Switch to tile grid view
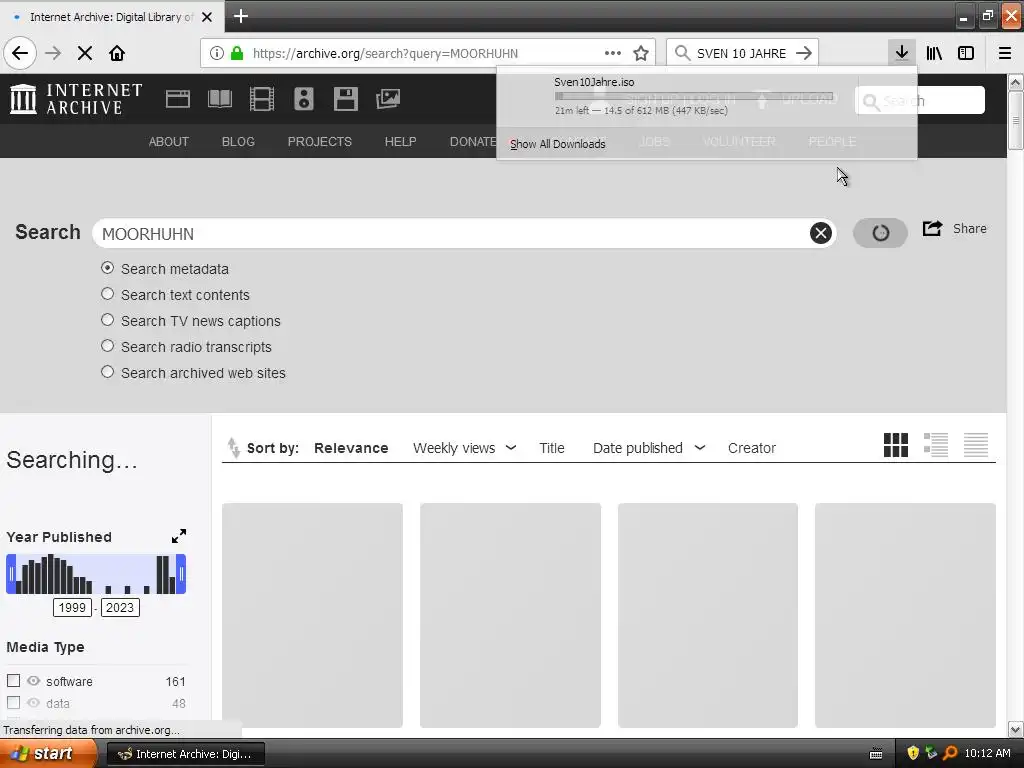Screen dimensions: 1024x768 coord(896,445)
